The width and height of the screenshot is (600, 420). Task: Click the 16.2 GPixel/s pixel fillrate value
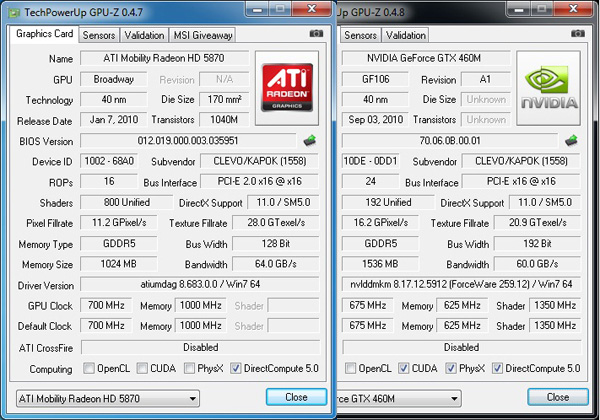(380, 223)
